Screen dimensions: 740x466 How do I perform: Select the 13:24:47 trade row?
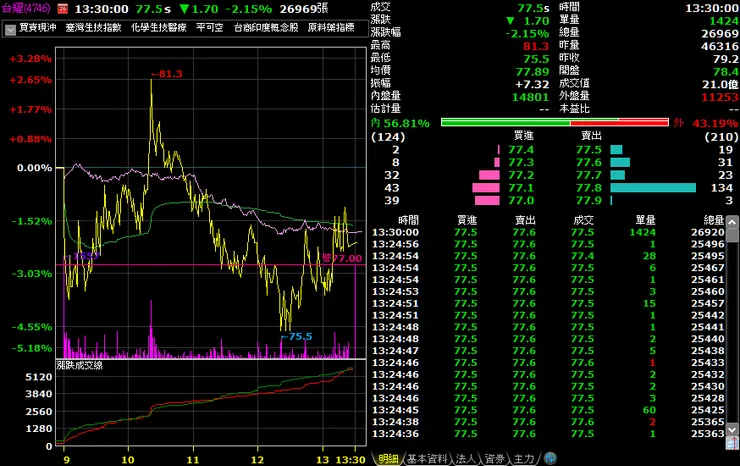[548, 351]
